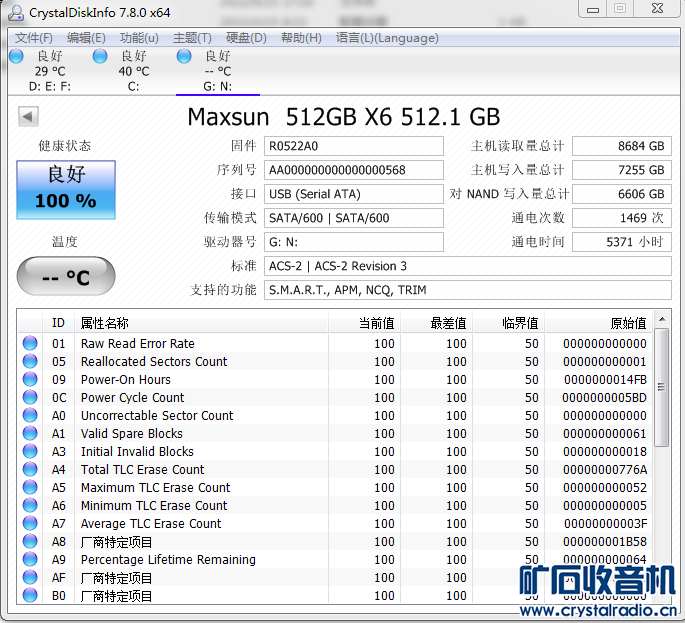Click the 最差值 column header
This screenshot has width=685, height=623.
pyautogui.click(x=436, y=323)
